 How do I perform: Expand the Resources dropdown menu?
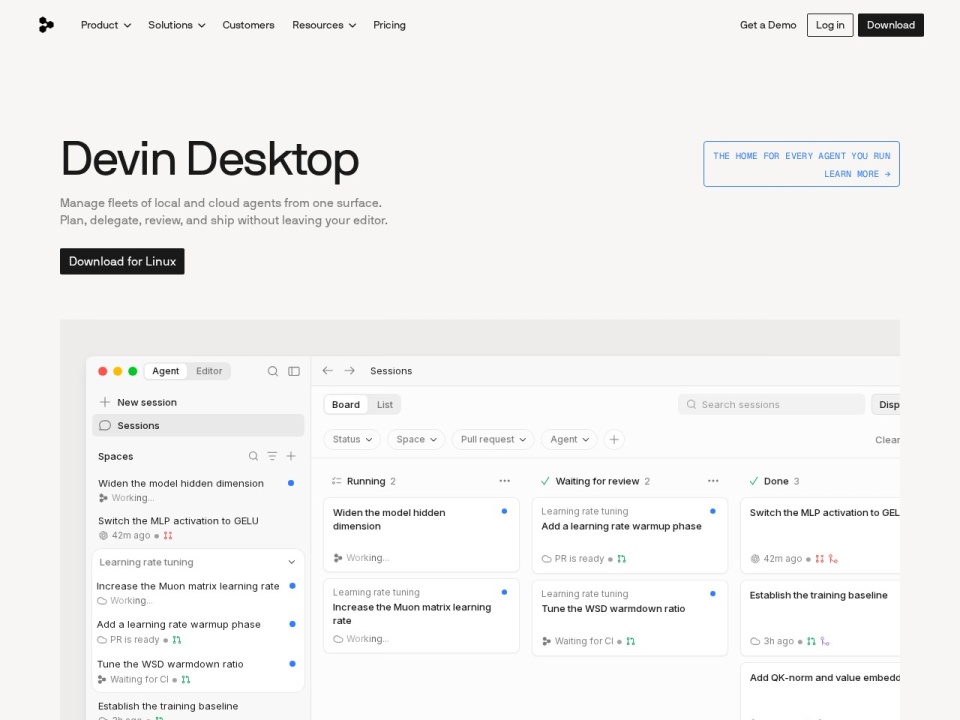(324, 25)
